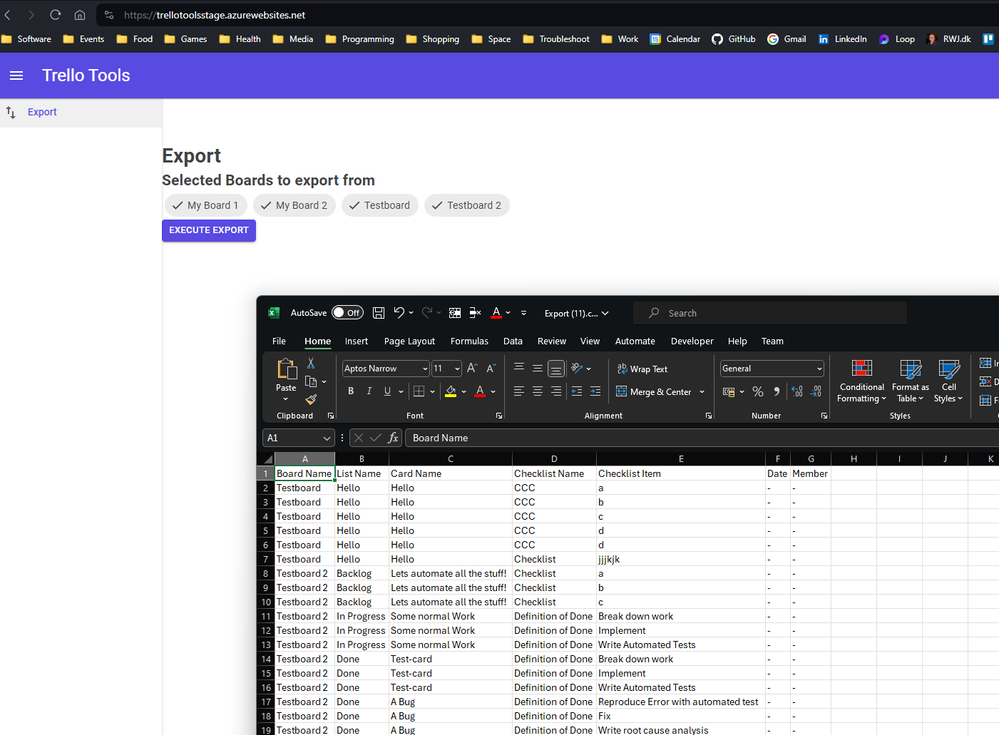Screen dimensions: 999x735
Task: Switch to the Formulas tab
Action: click(469, 341)
